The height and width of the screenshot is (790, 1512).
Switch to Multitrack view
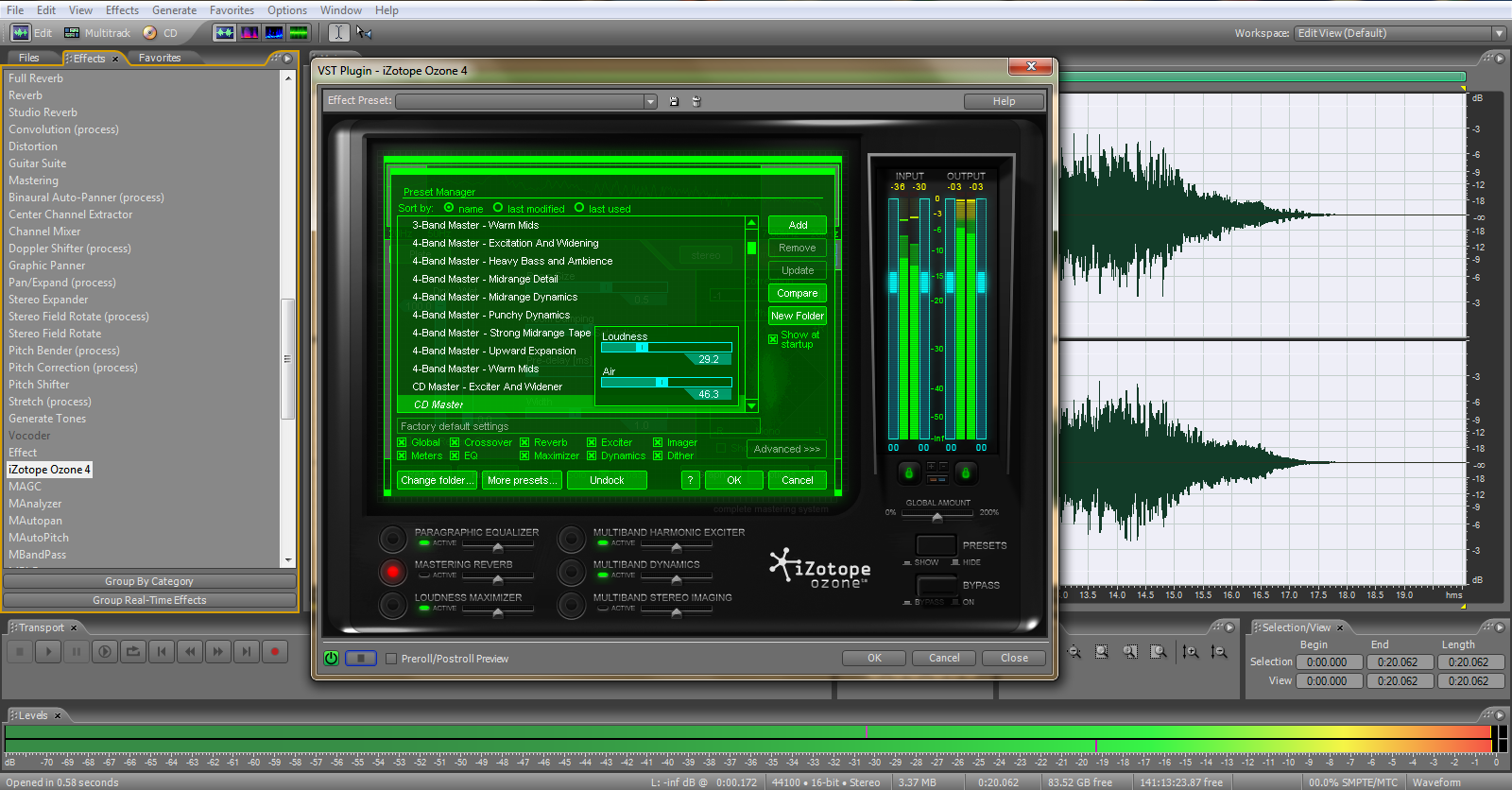click(97, 32)
